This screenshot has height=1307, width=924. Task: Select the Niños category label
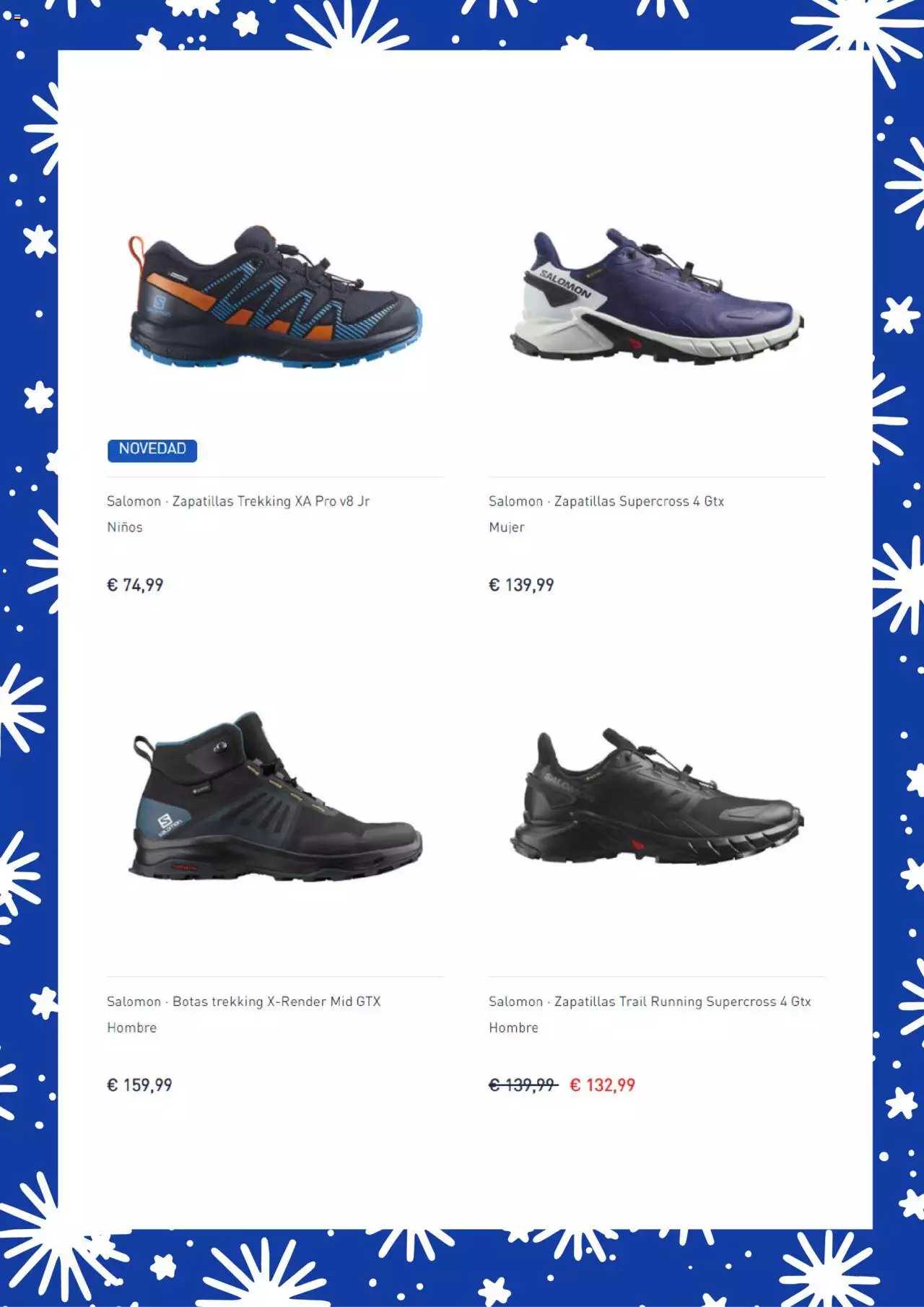pos(125,527)
